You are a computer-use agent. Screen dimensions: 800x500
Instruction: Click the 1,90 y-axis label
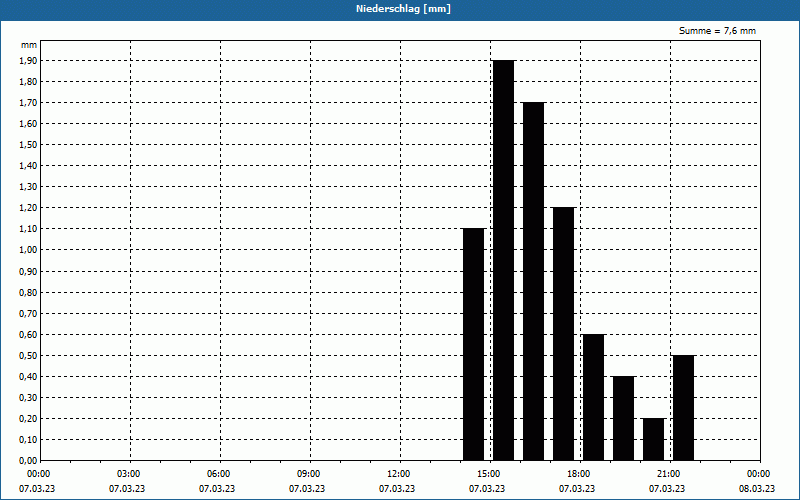click(x=28, y=61)
